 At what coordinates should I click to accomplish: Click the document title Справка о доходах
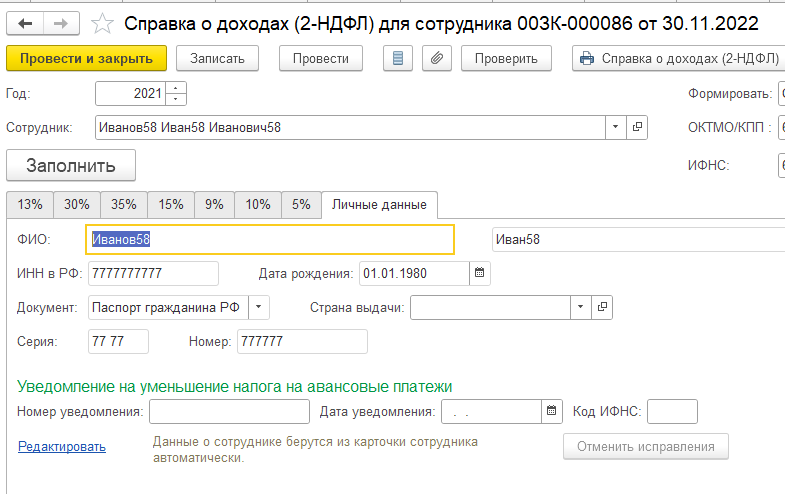point(441,24)
